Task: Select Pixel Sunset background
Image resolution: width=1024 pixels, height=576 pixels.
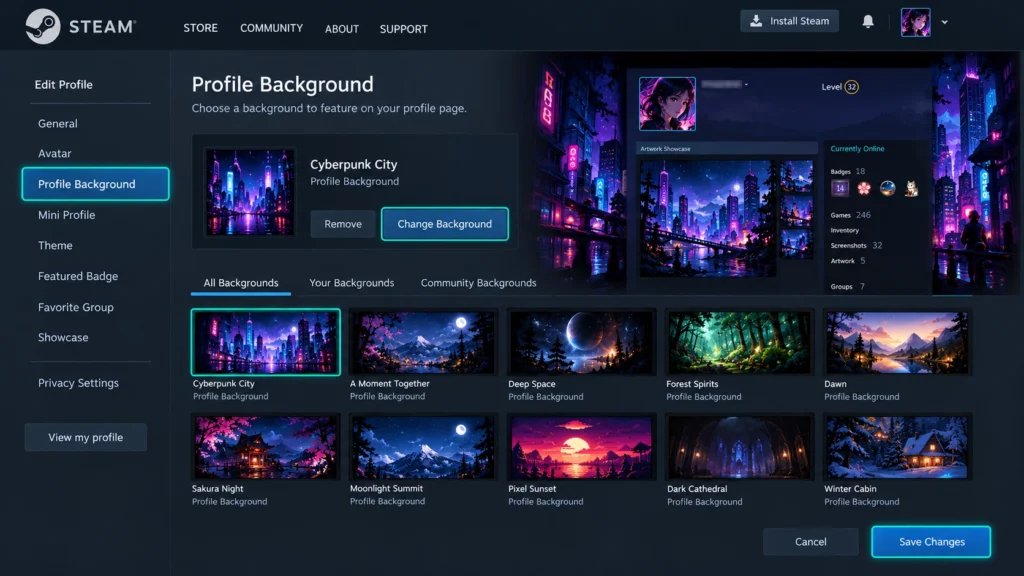Action: 581,447
